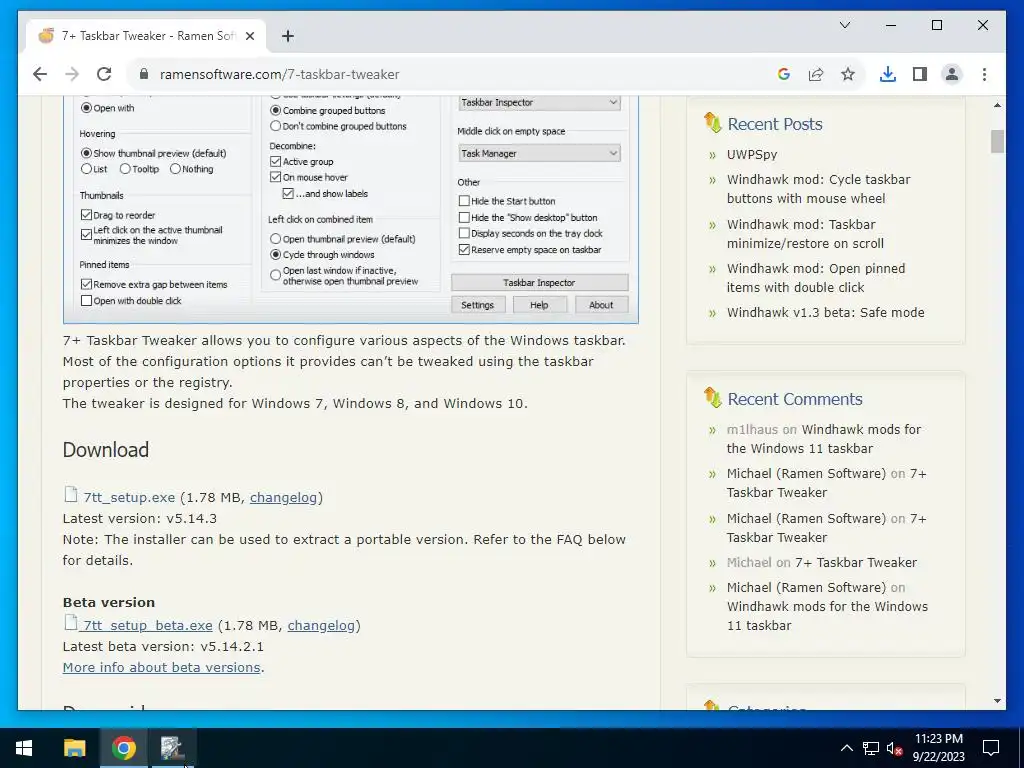The width and height of the screenshot is (1024, 768).
Task: Open Taskbar Inspector dropdown in screenshot
Action: [x=539, y=103]
